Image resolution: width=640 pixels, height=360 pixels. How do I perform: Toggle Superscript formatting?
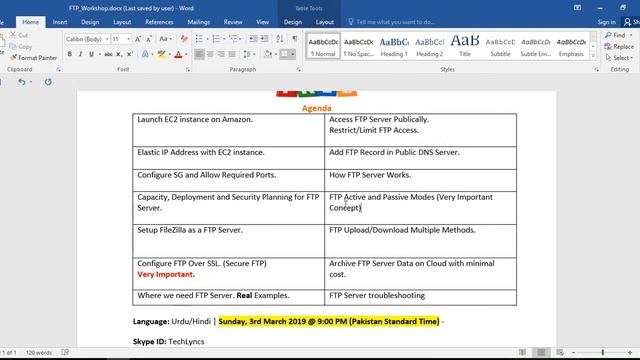(x=130, y=54)
